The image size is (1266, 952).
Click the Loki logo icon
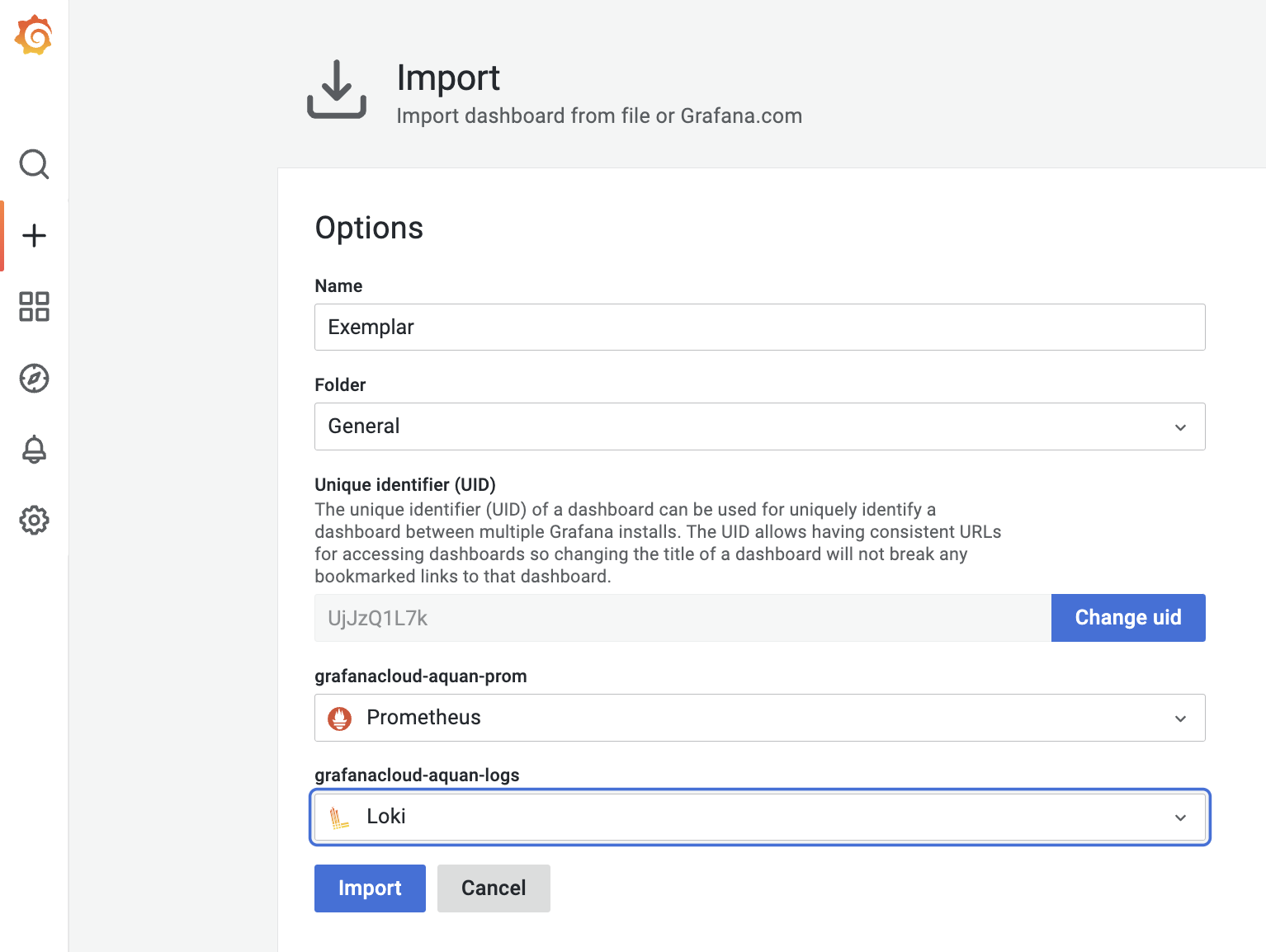(x=339, y=818)
